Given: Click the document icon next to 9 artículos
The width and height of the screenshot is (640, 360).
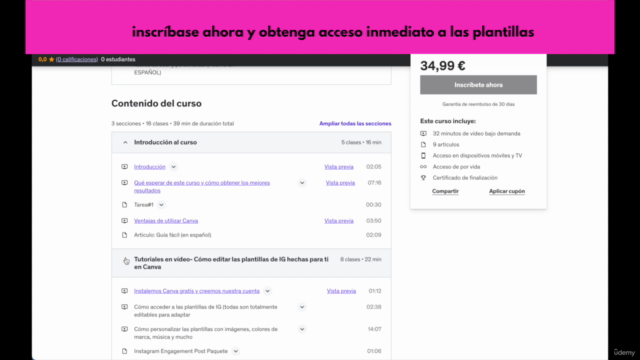Looking at the screenshot, I should [423, 144].
